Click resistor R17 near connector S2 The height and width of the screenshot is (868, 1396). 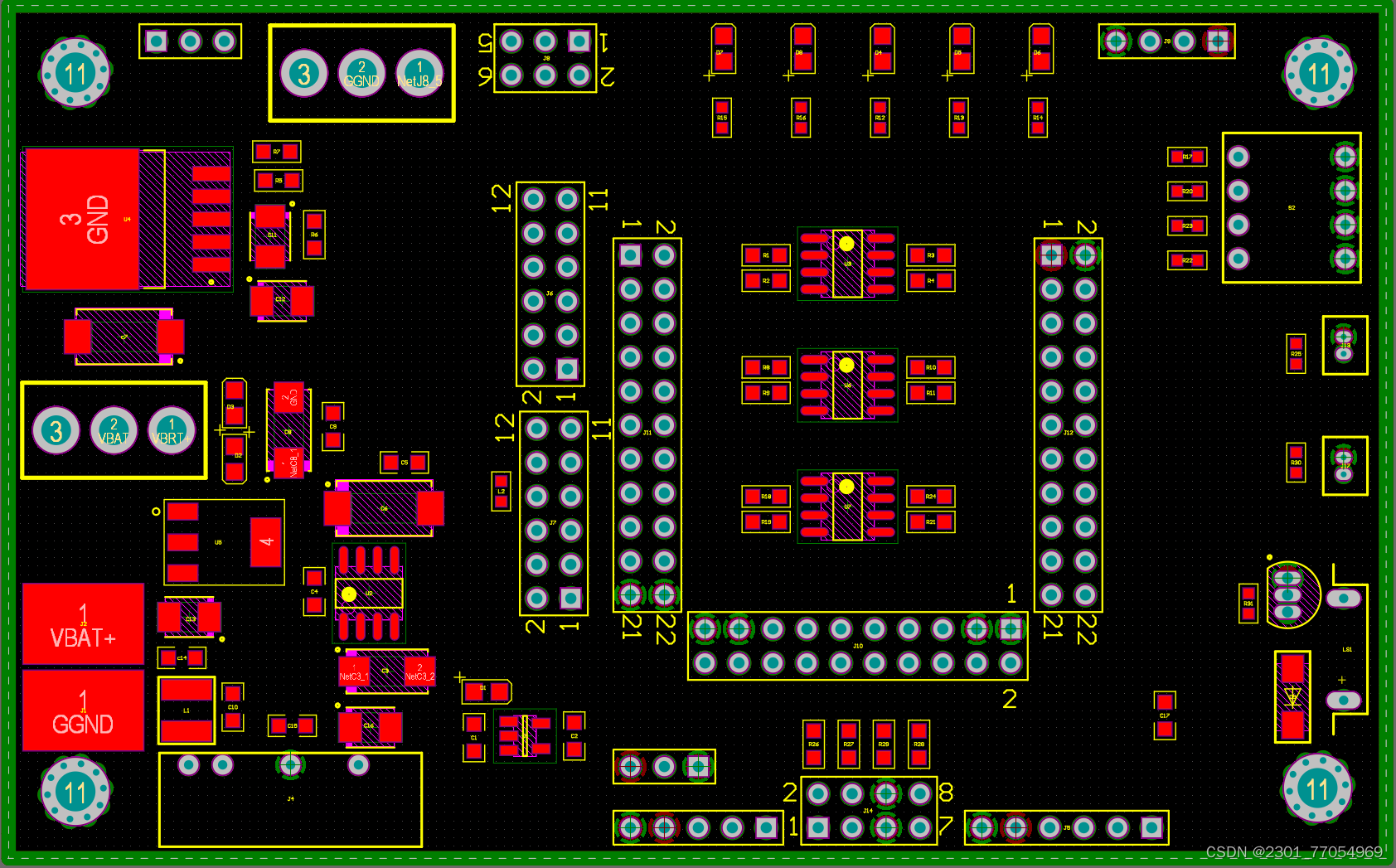click(1185, 156)
